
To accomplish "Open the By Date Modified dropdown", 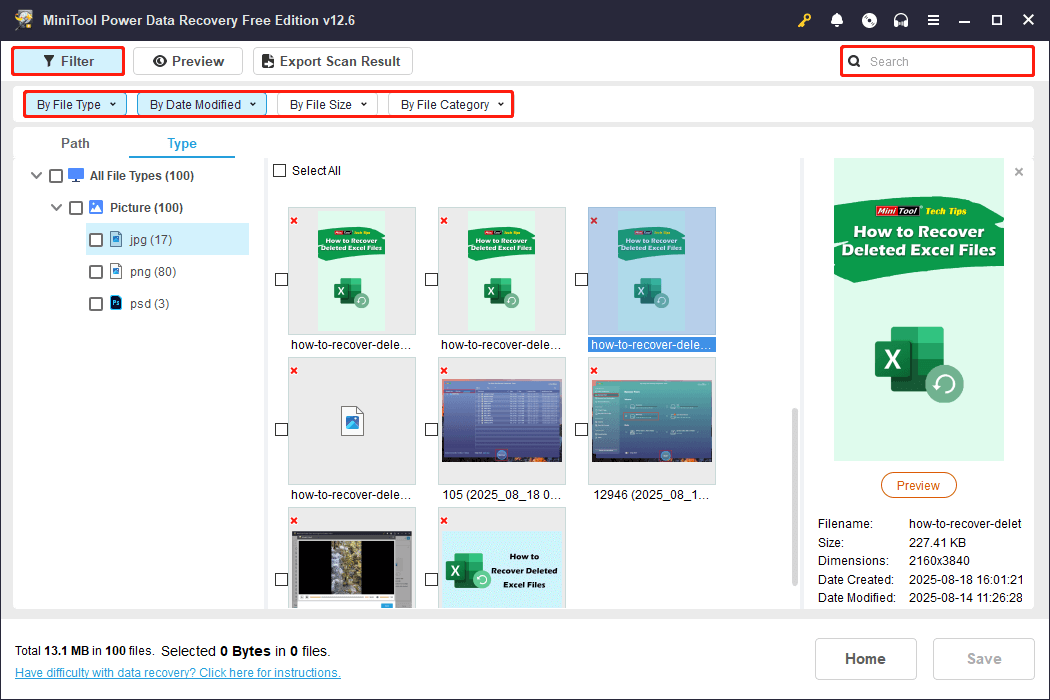I will click(202, 104).
